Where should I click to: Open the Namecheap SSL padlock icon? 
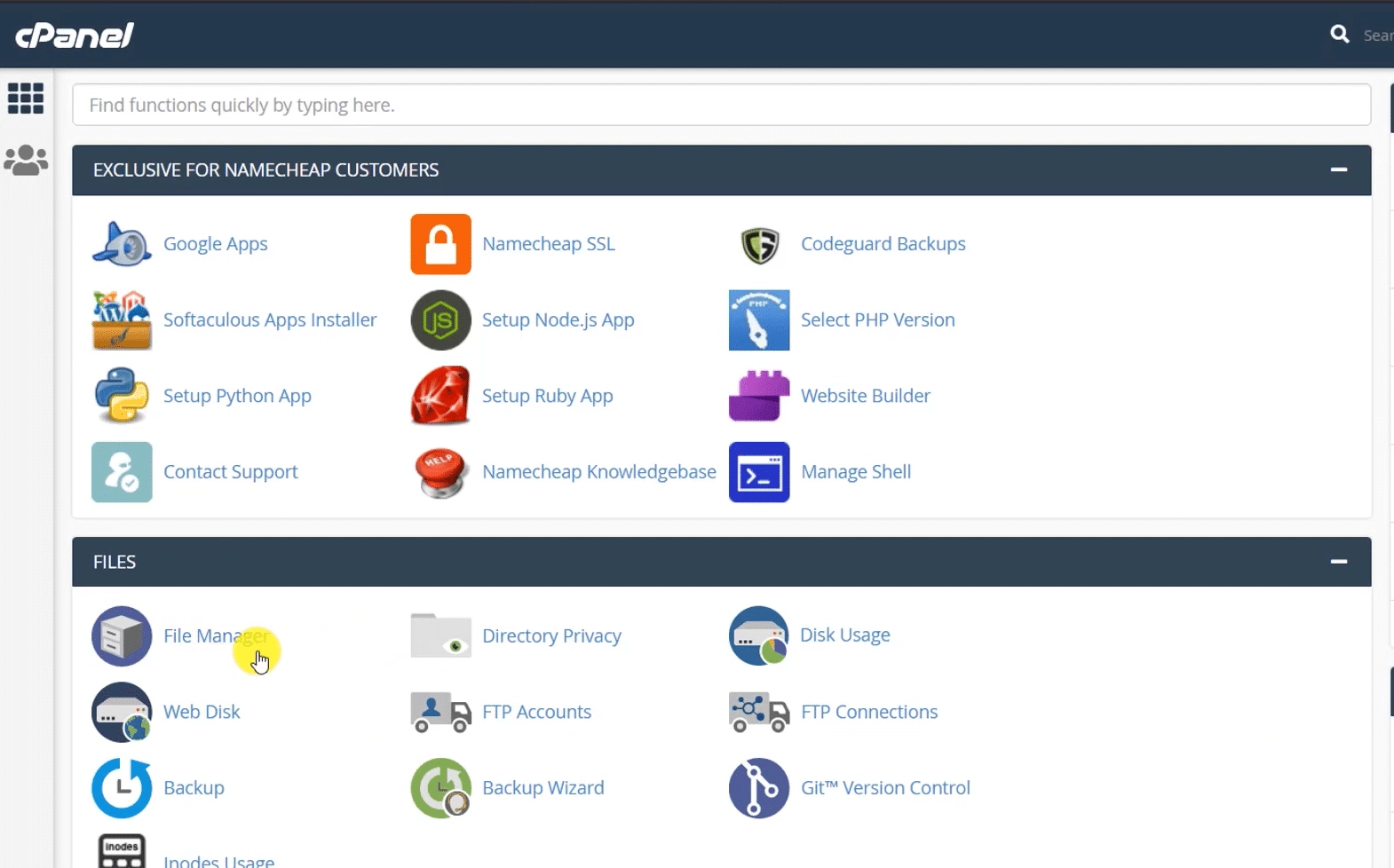[440, 244]
